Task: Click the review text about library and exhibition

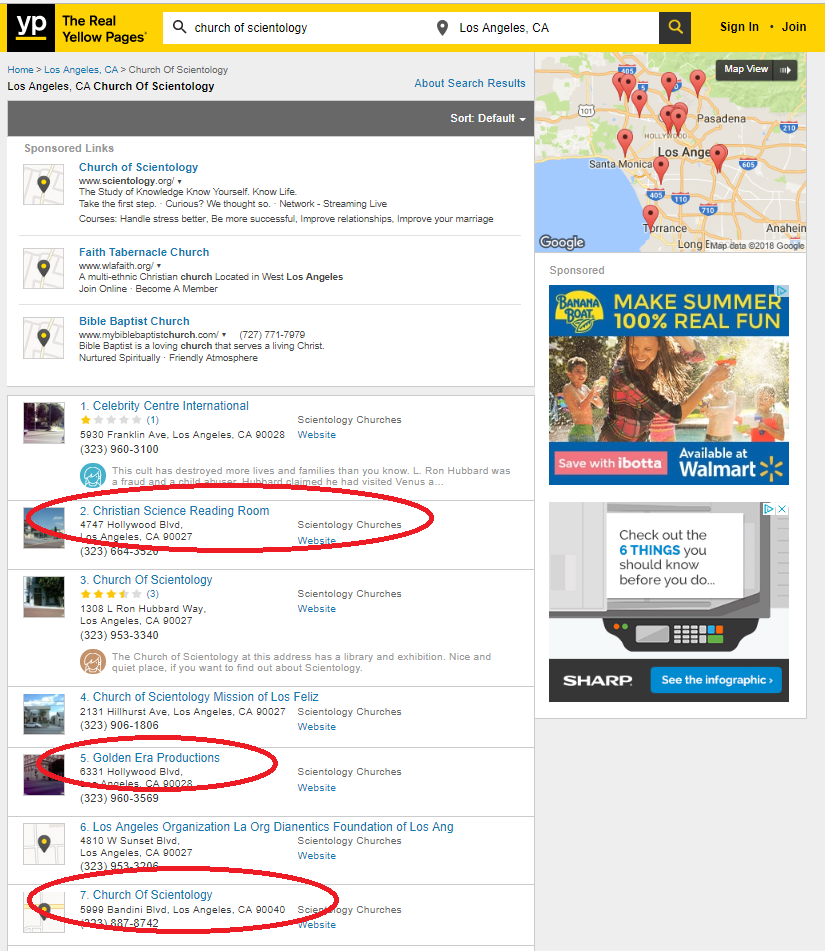Action: [x=301, y=662]
